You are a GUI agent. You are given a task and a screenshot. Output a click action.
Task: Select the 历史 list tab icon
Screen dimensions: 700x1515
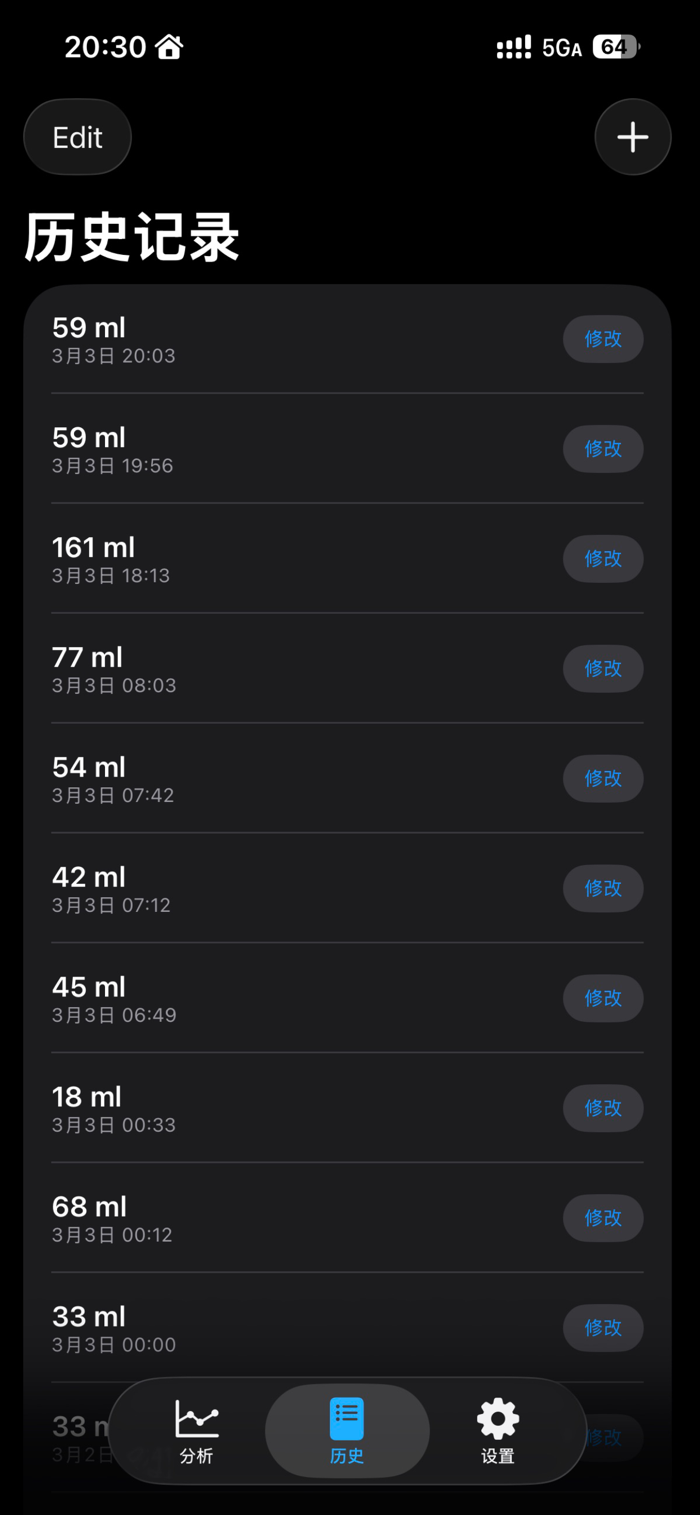click(347, 1419)
